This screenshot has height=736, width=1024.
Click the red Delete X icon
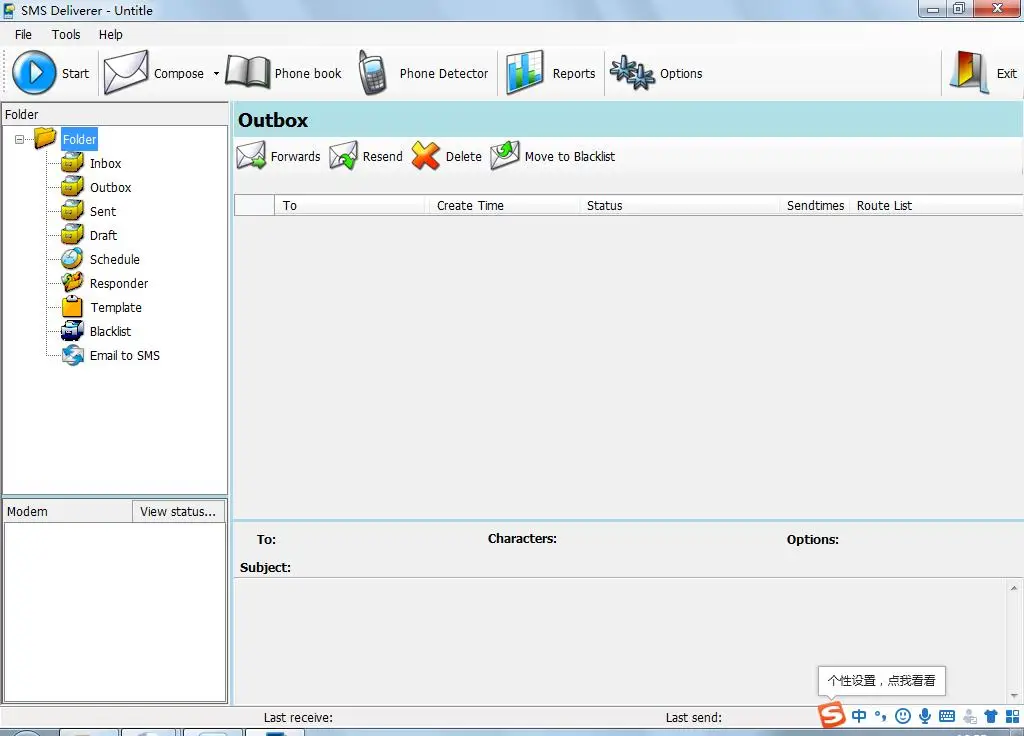[x=426, y=156]
